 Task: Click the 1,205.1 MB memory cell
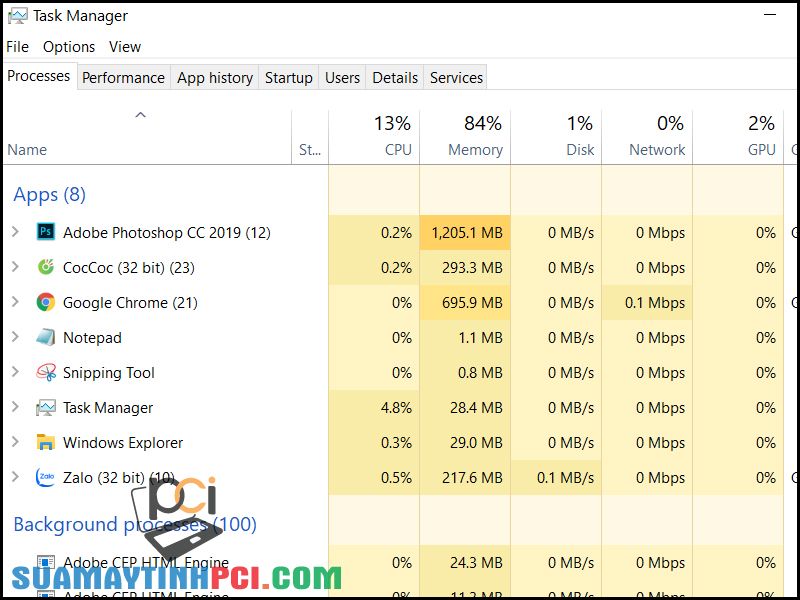tap(465, 233)
